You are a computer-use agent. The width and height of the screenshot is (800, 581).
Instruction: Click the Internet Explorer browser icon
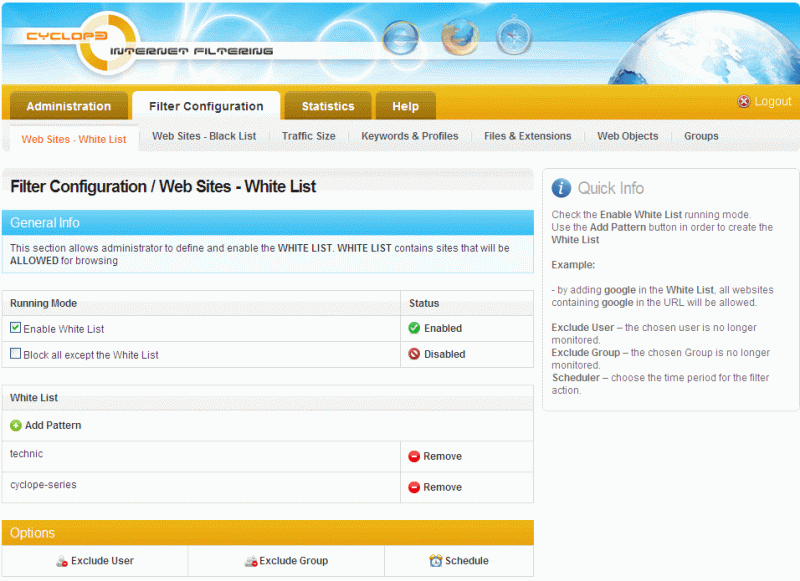400,37
